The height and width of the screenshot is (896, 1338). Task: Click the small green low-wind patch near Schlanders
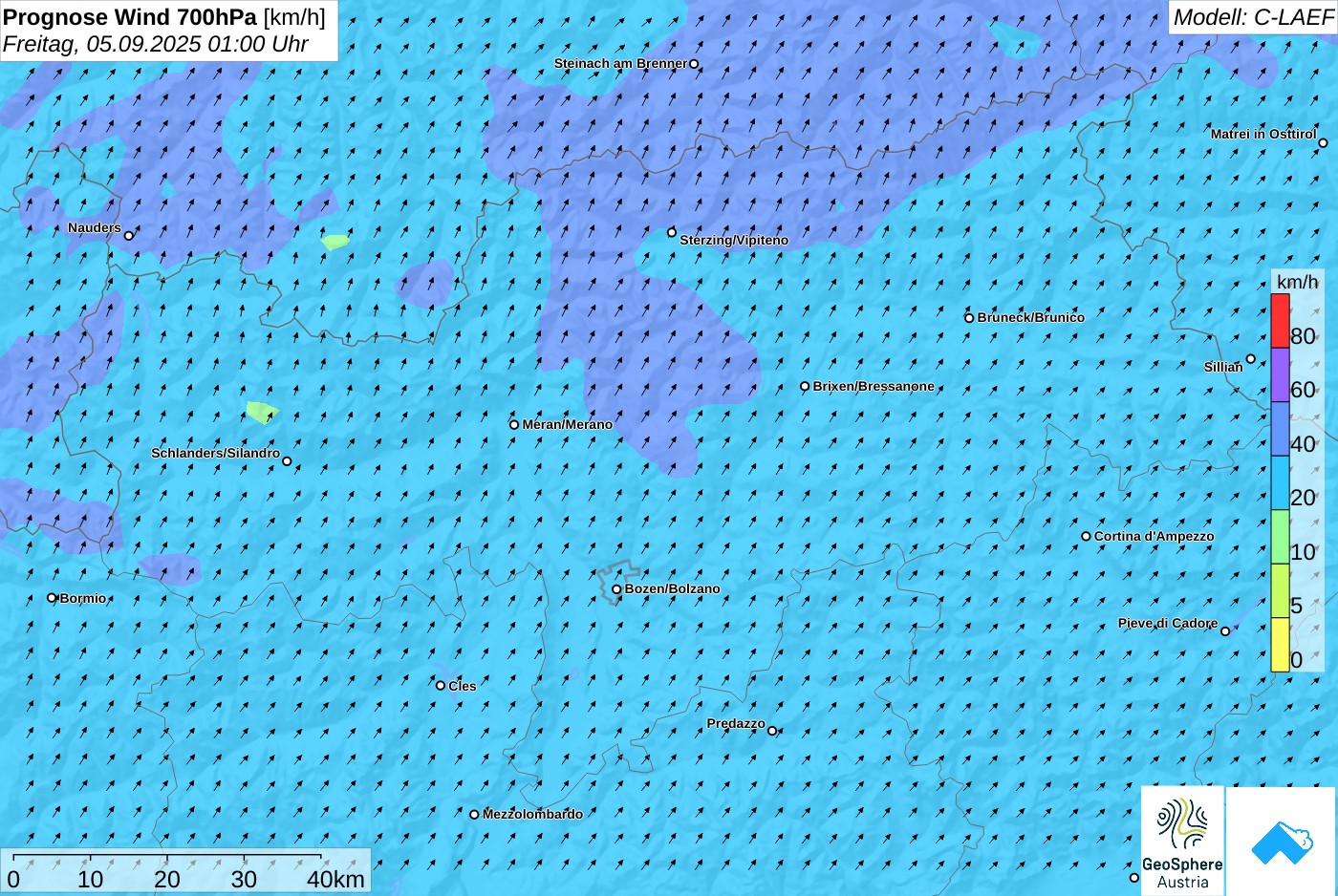261,413
